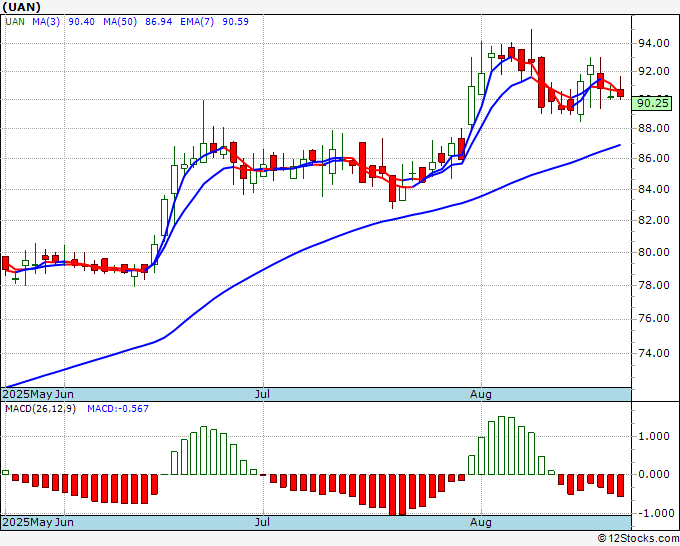This screenshot has height=546, width=680.
Task: Click the tallest green MACD bar in August
Action: point(501,445)
